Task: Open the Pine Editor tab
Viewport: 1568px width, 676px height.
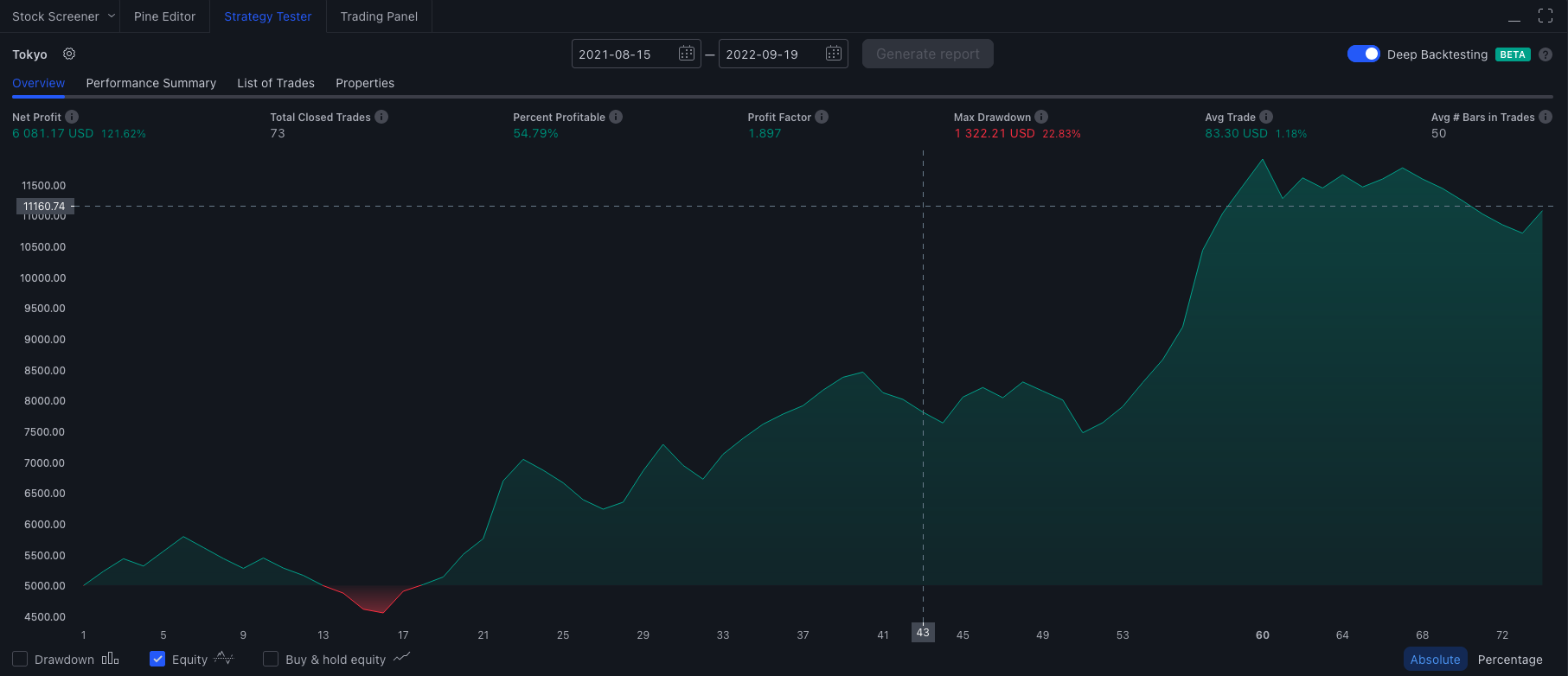Action: coord(164,16)
